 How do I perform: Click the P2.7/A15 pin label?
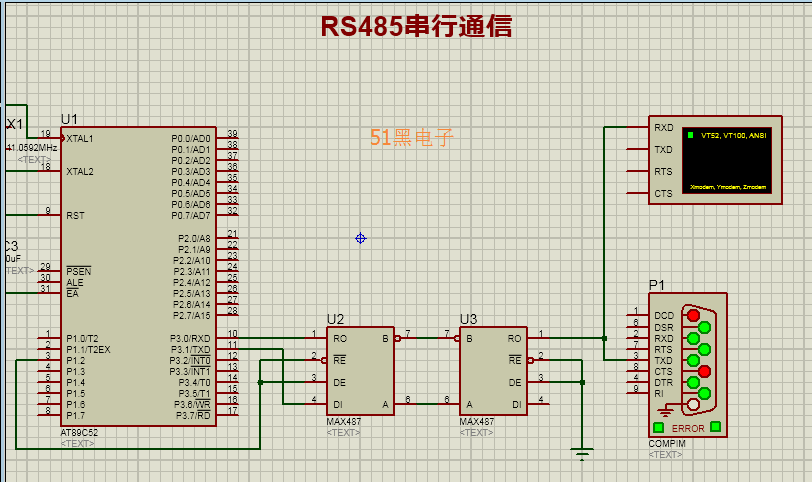[x=192, y=315]
